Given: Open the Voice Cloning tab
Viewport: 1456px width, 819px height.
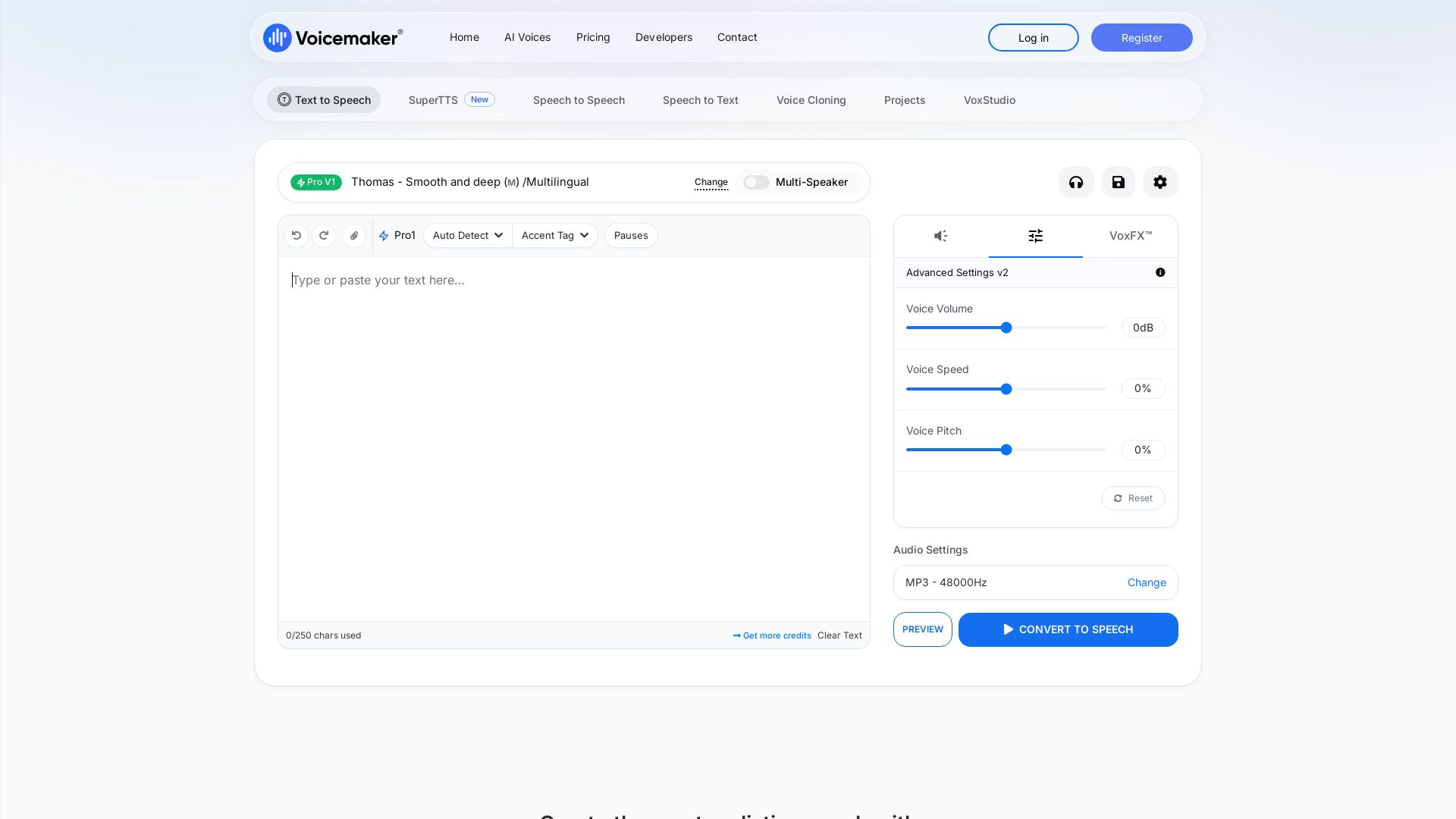Looking at the screenshot, I should click(811, 100).
